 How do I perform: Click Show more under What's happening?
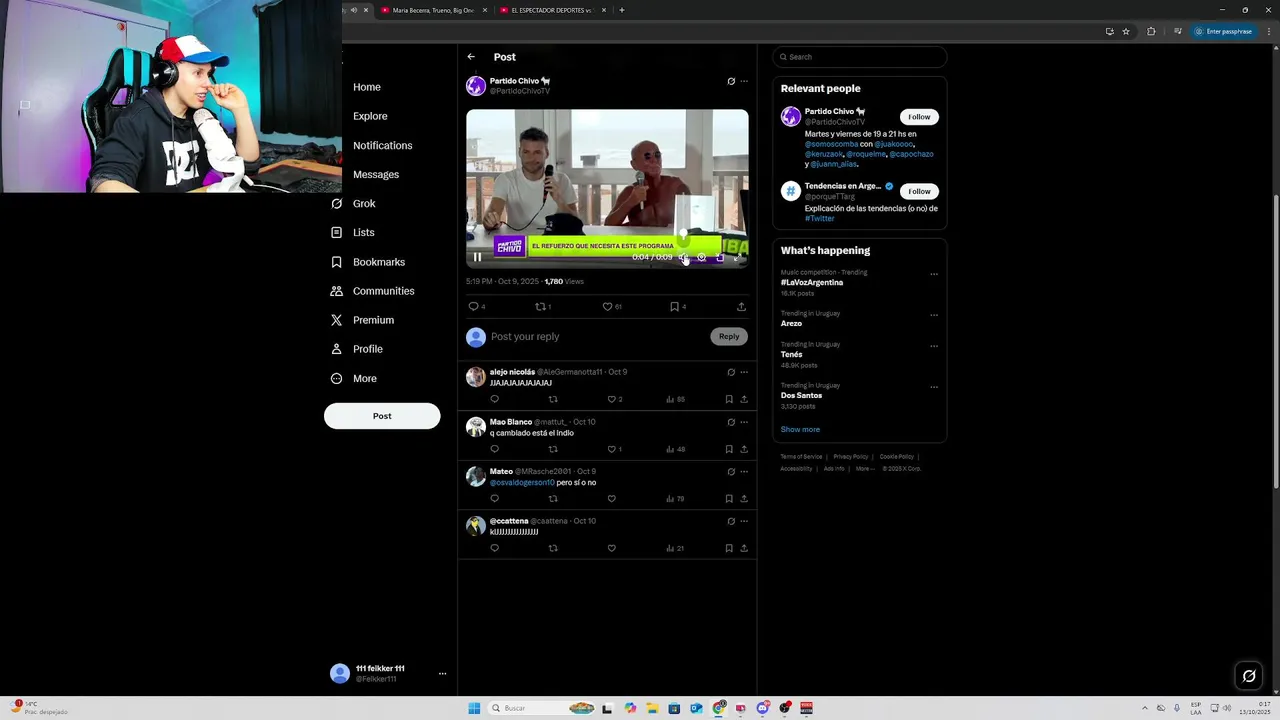pyautogui.click(x=800, y=430)
